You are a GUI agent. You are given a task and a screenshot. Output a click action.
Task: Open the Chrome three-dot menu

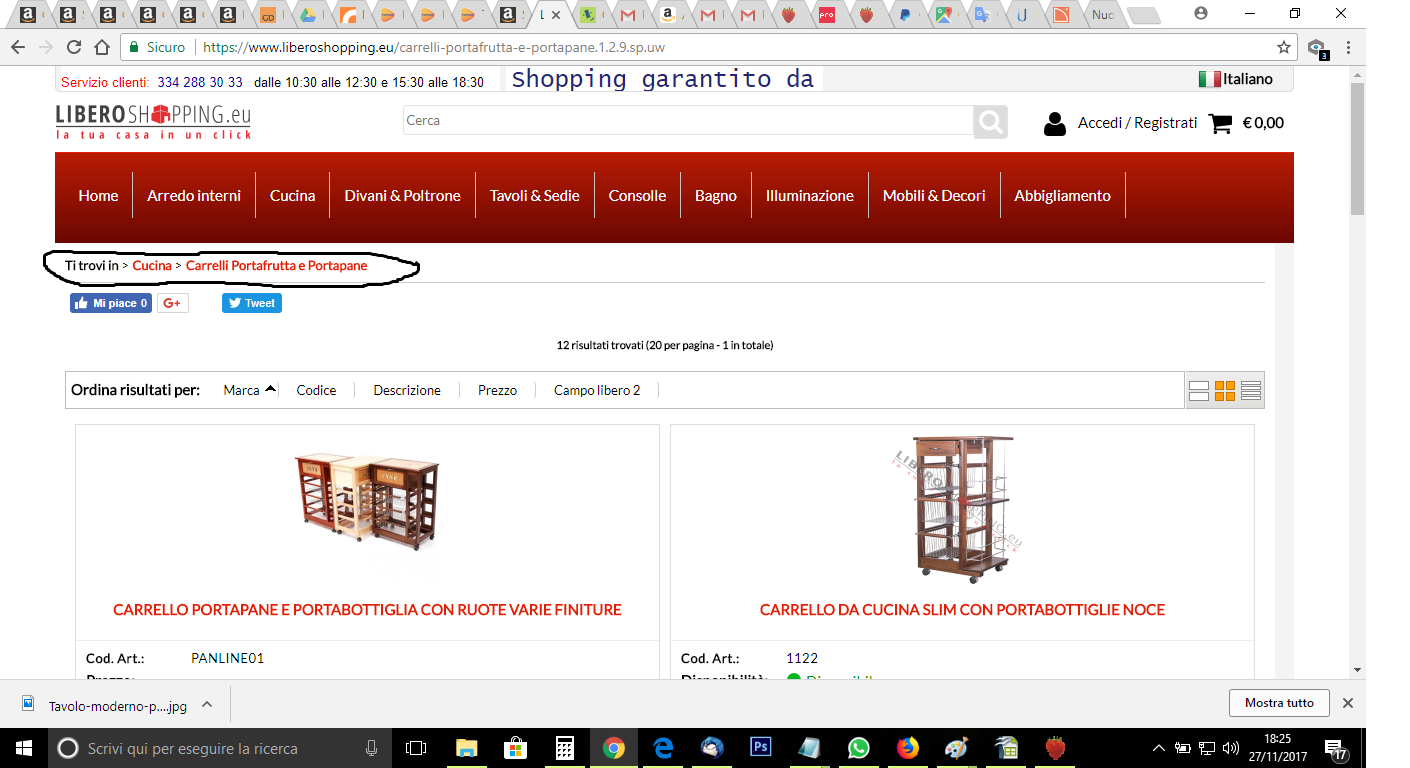tap(1349, 47)
